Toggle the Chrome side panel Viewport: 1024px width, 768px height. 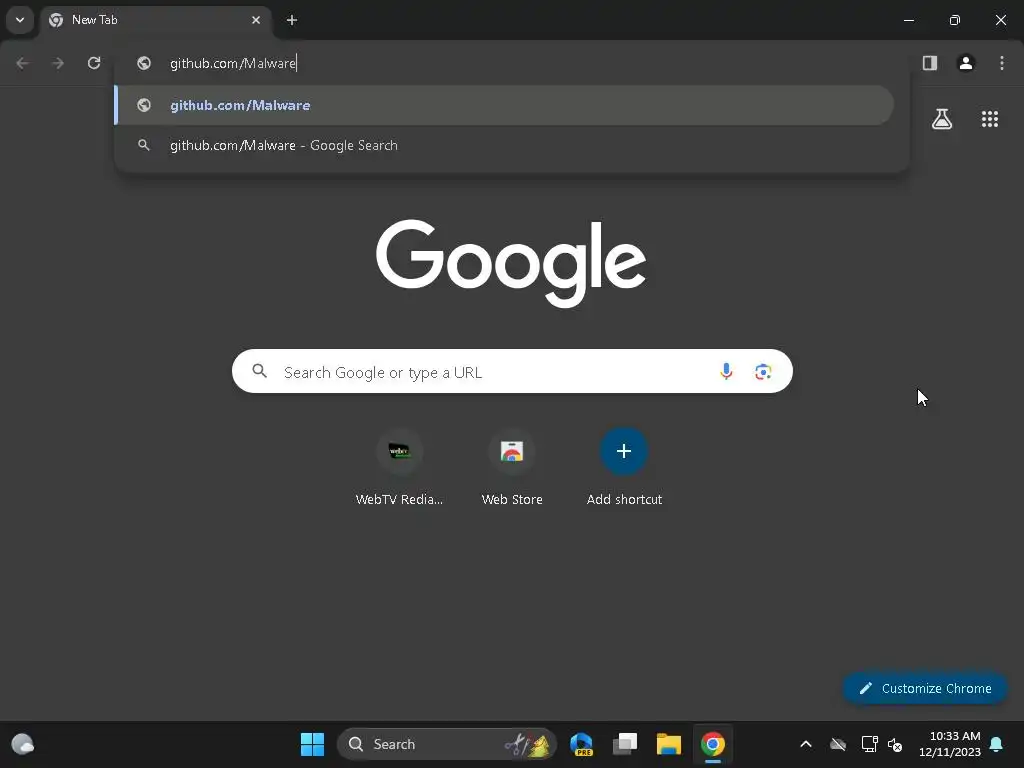click(x=930, y=63)
